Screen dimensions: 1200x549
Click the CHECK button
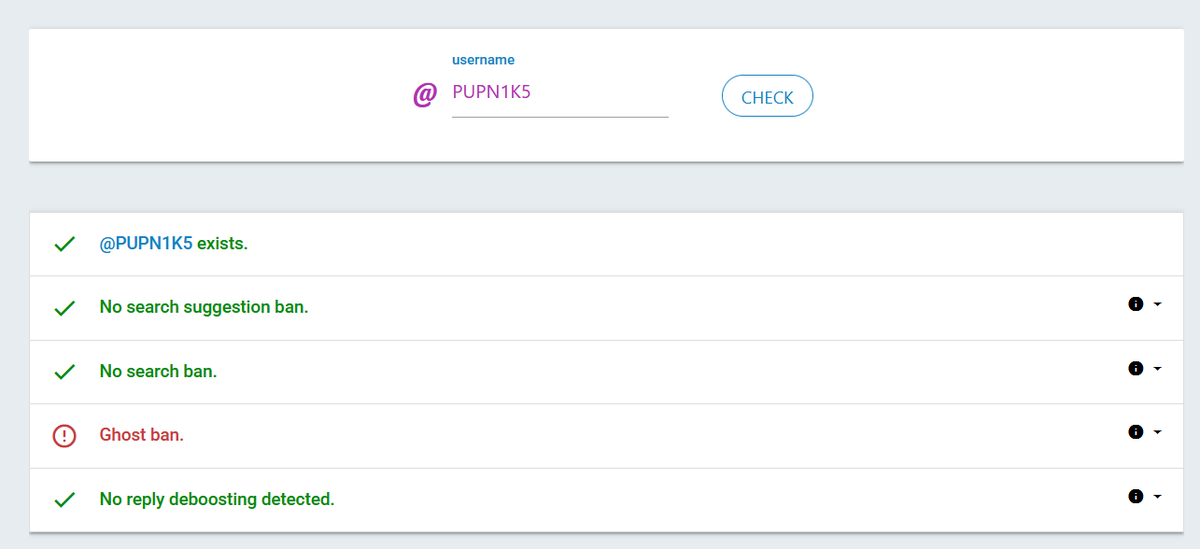pos(767,97)
